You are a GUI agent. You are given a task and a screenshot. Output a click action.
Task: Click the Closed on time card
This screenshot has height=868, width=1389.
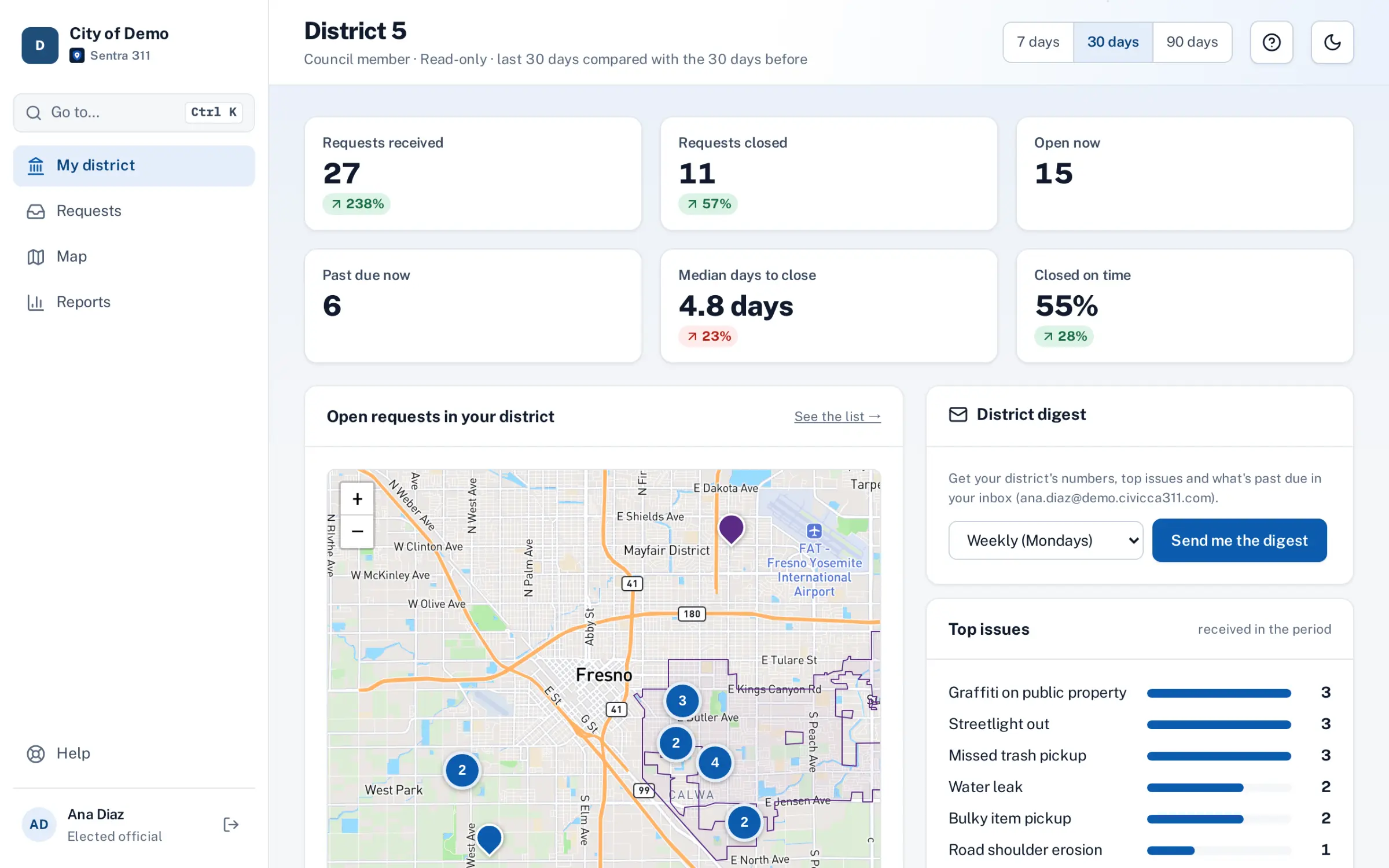1185,306
